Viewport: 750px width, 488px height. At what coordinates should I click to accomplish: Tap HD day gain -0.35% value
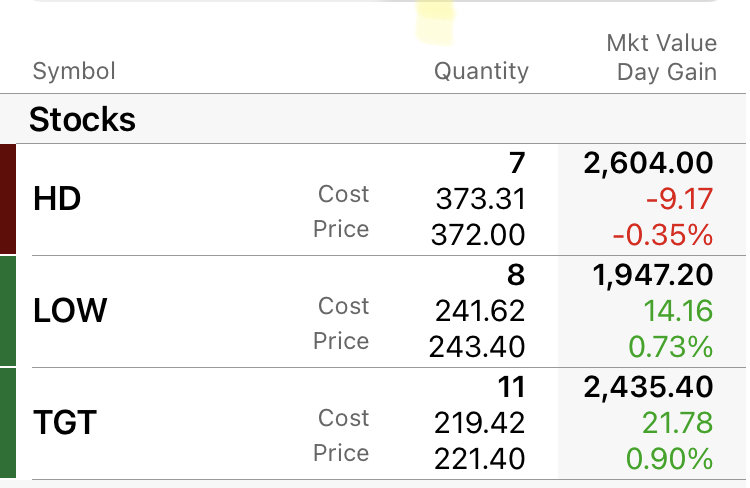click(663, 235)
